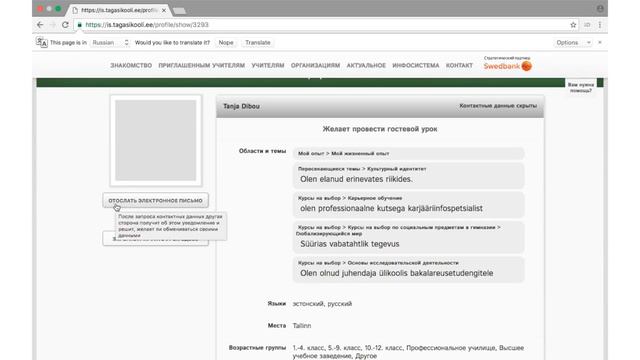640x360 pixels.
Task: Open the Russian language dropdown
Action: click(110, 42)
